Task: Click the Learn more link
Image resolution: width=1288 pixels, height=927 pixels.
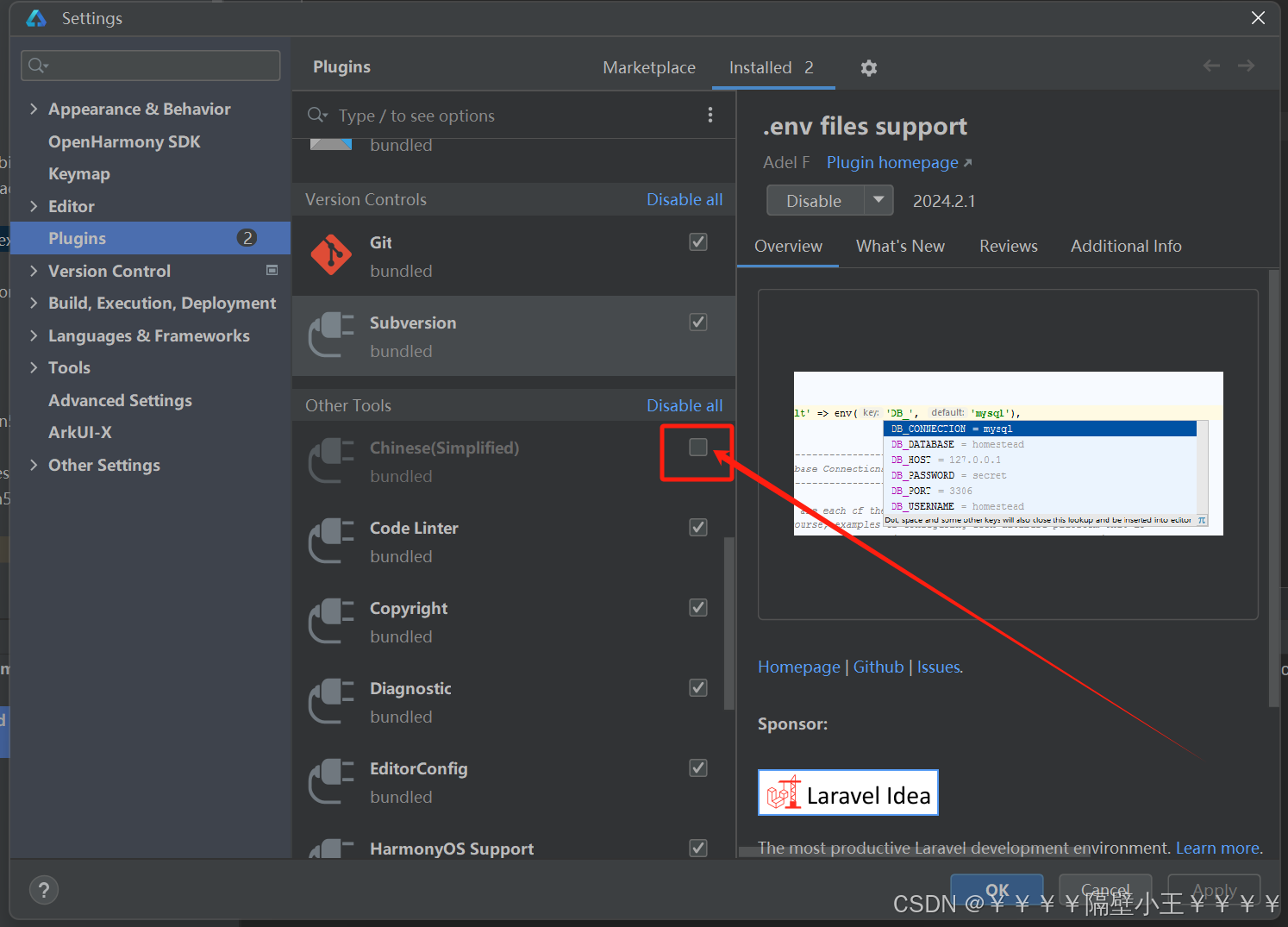Action: pyautogui.click(x=1217, y=848)
